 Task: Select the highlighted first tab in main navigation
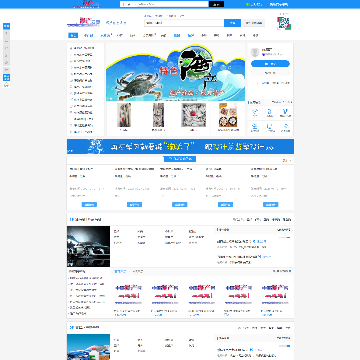73,35
